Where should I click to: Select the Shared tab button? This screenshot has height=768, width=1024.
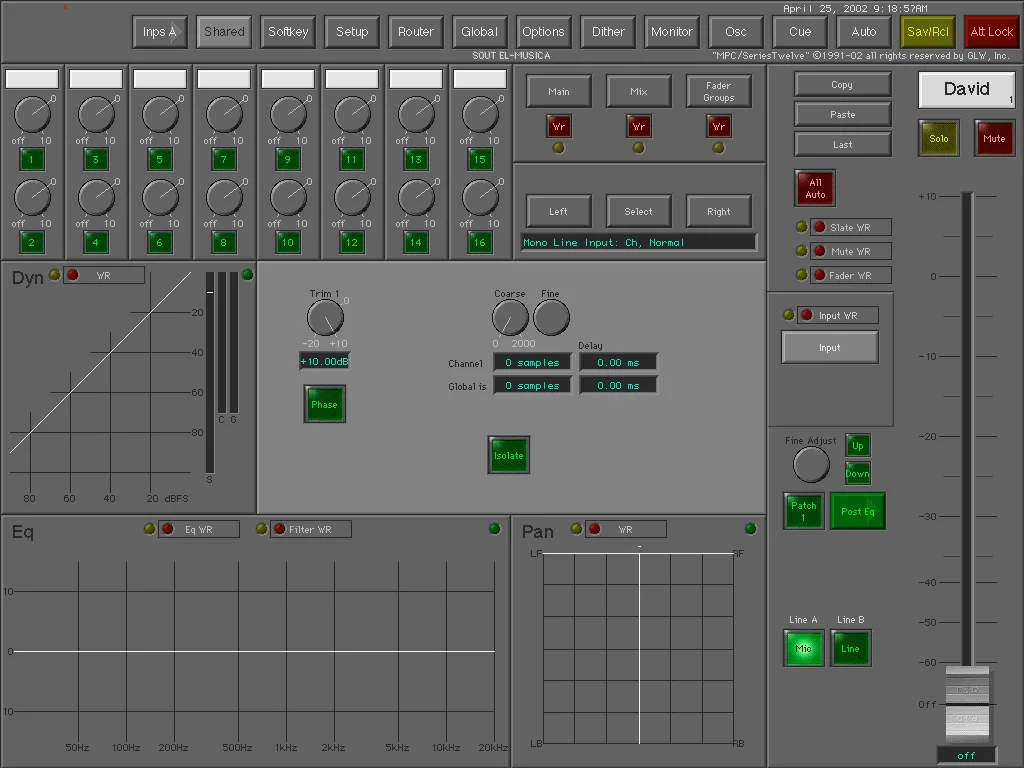pos(224,31)
